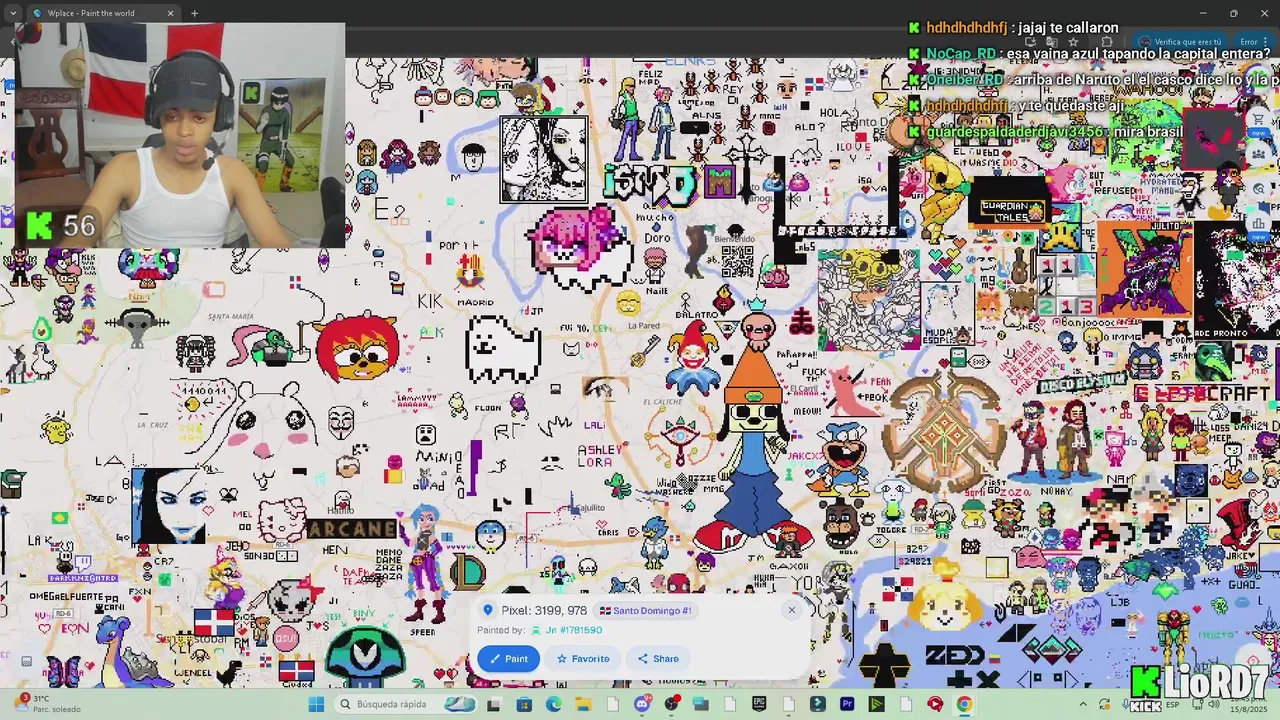The image size is (1280, 720).
Task: Open the volume speaker tray icon
Action: point(1213,704)
